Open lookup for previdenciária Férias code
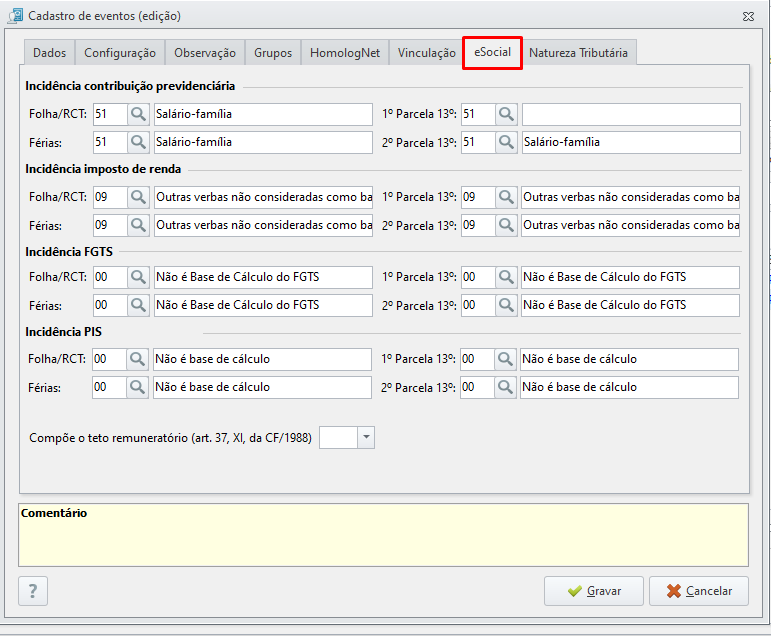771x636 pixels. (138, 142)
